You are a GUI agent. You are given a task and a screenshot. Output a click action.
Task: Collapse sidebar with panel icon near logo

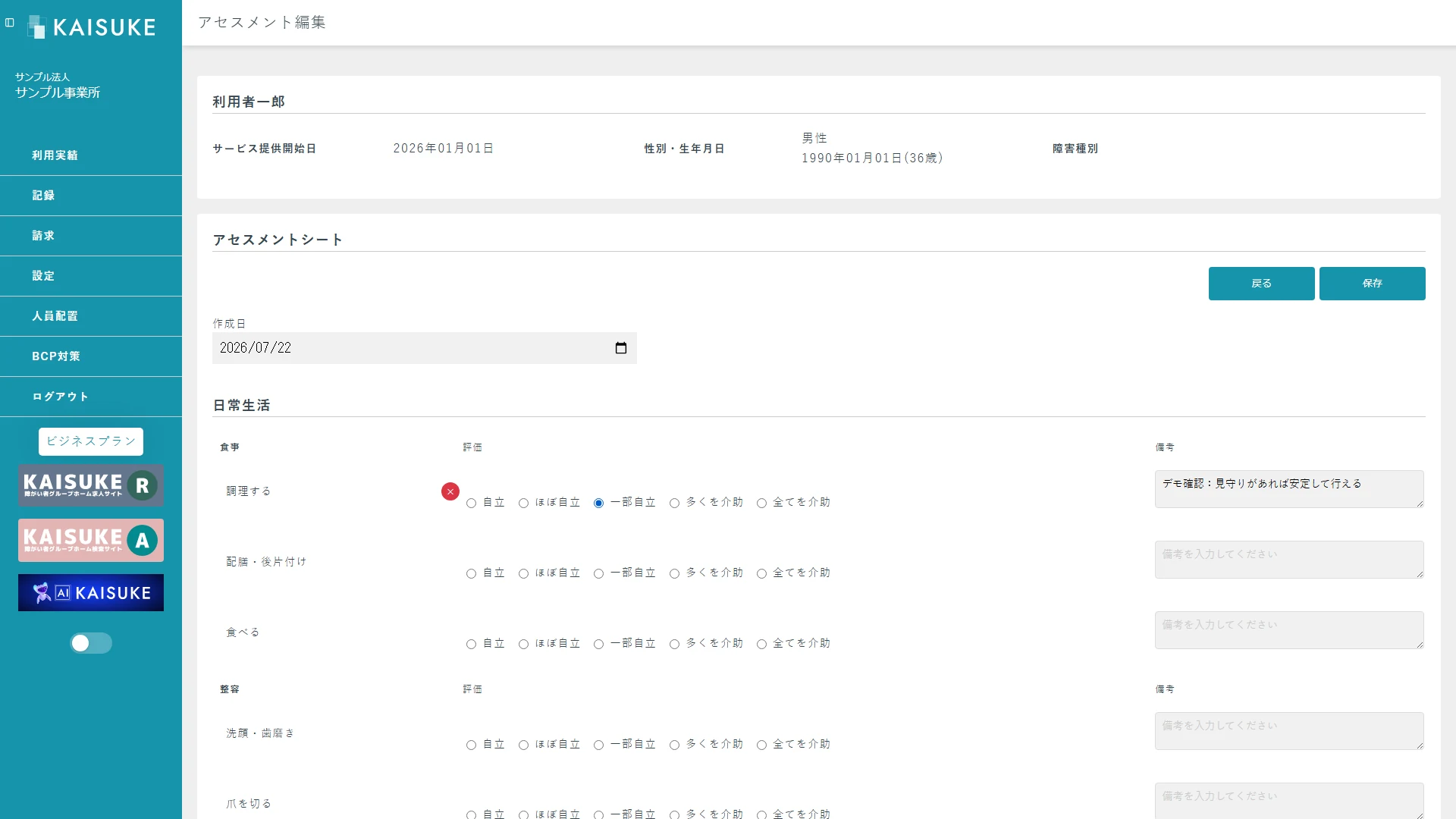[10, 23]
